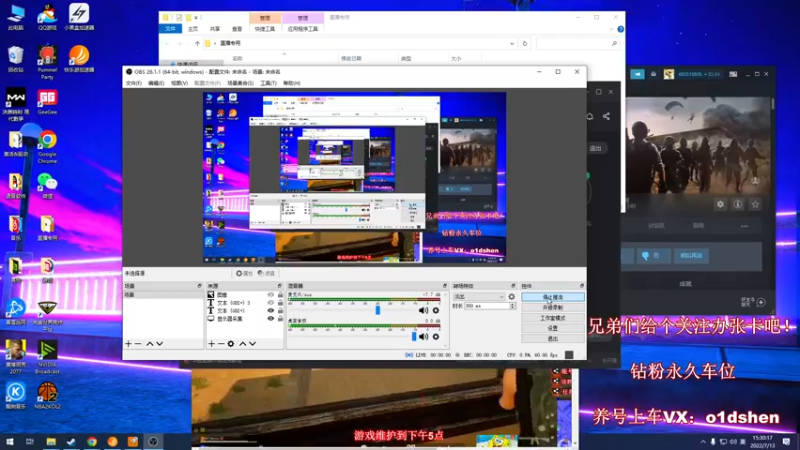800x450 pixels.
Task: Click the star favorite icon in right window
Action: click(x=756, y=204)
